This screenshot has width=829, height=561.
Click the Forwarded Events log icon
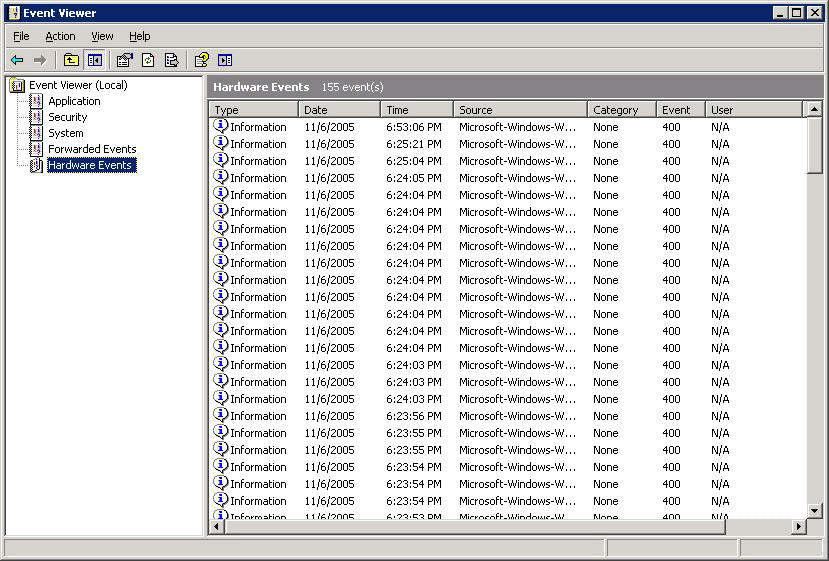(36, 149)
